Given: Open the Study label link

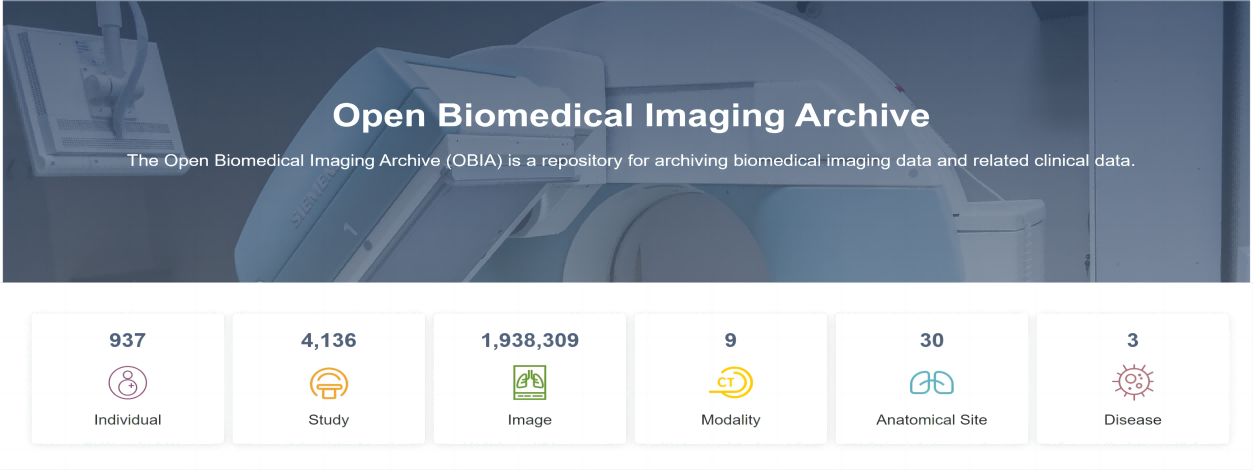Looking at the screenshot, I should point(329,420).
